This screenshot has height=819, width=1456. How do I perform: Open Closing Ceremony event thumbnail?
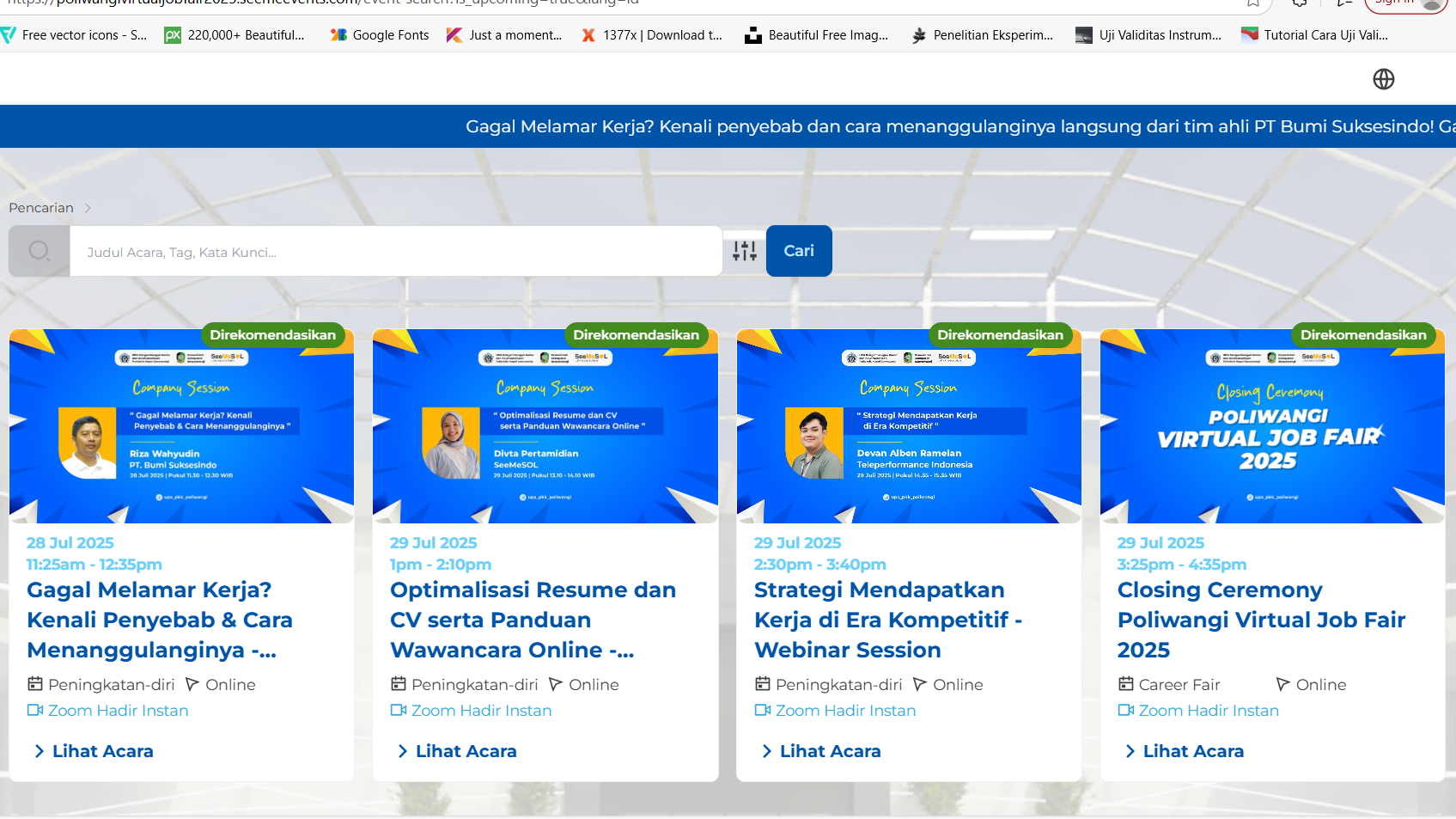click(1272, 426)
